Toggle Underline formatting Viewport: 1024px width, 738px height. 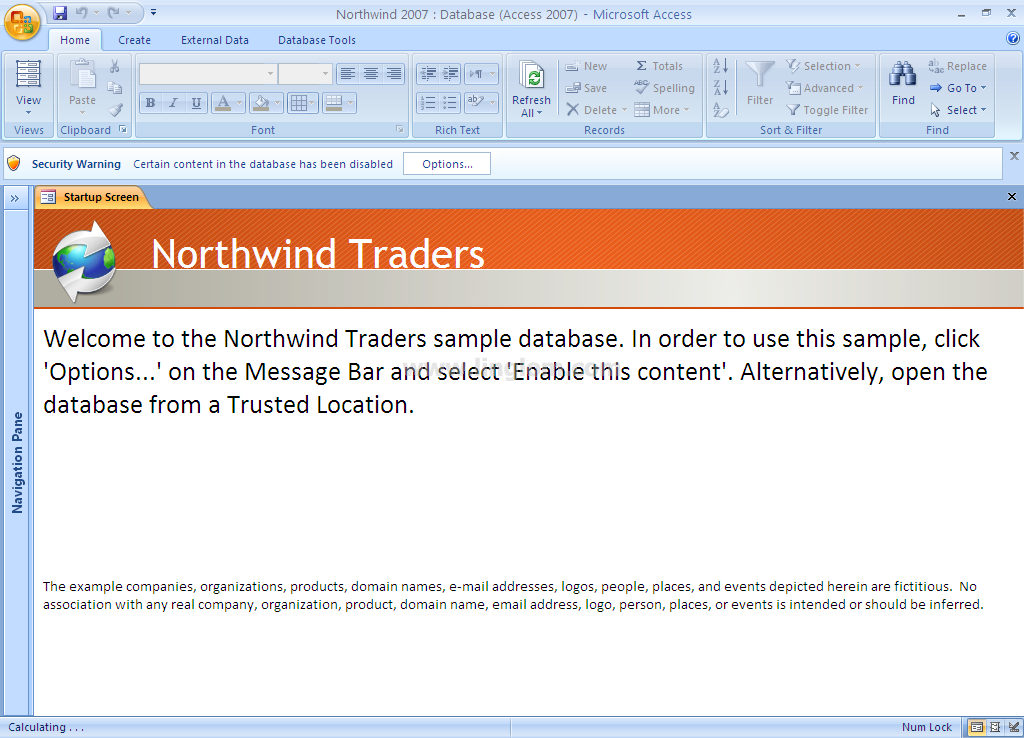click(x=196, y=103)
